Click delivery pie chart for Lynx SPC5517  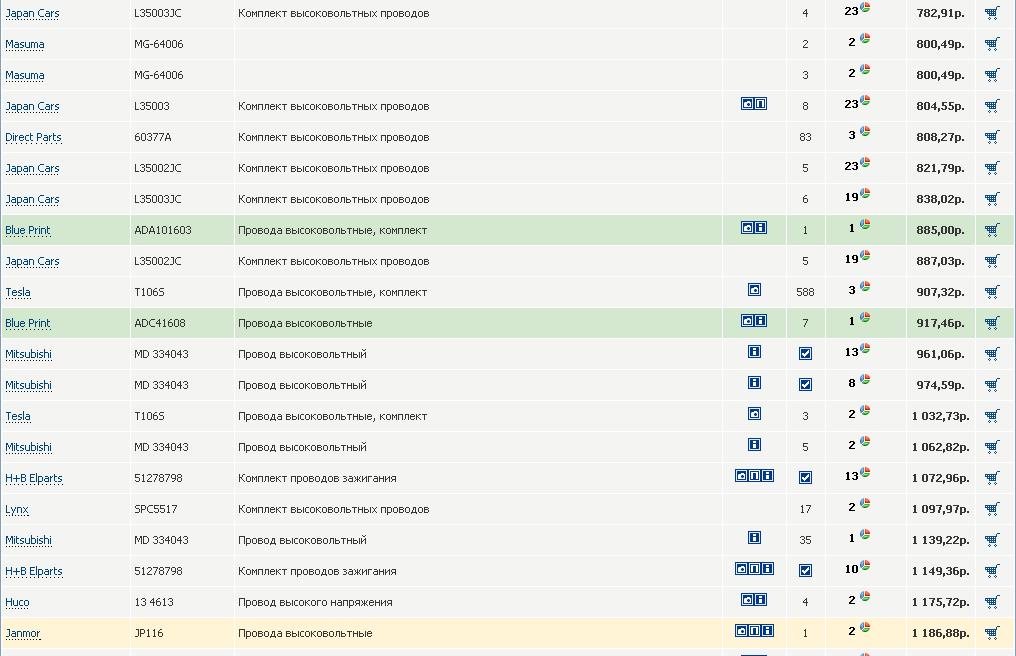click(865, 504)
